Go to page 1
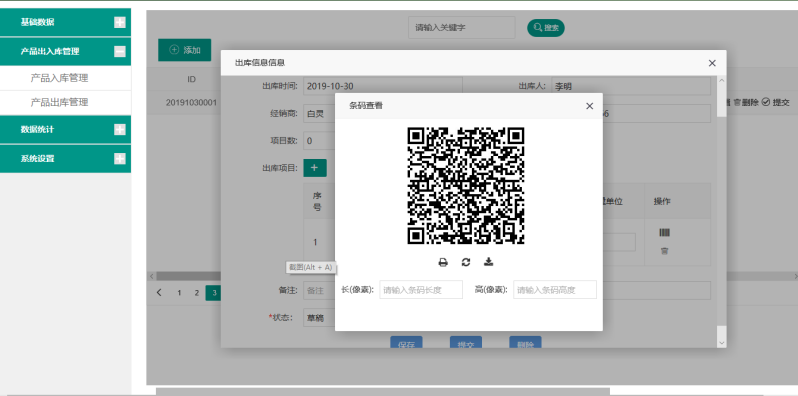The width and height of the screenshot is (798, 396). pyautogui.click(x=179, y=293)
